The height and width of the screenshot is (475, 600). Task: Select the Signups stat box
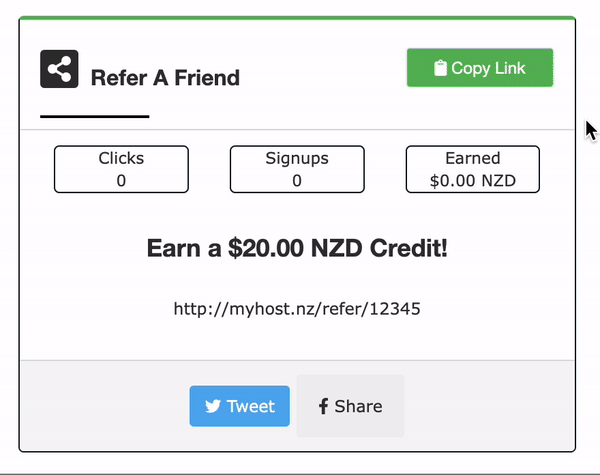point(297,169)
